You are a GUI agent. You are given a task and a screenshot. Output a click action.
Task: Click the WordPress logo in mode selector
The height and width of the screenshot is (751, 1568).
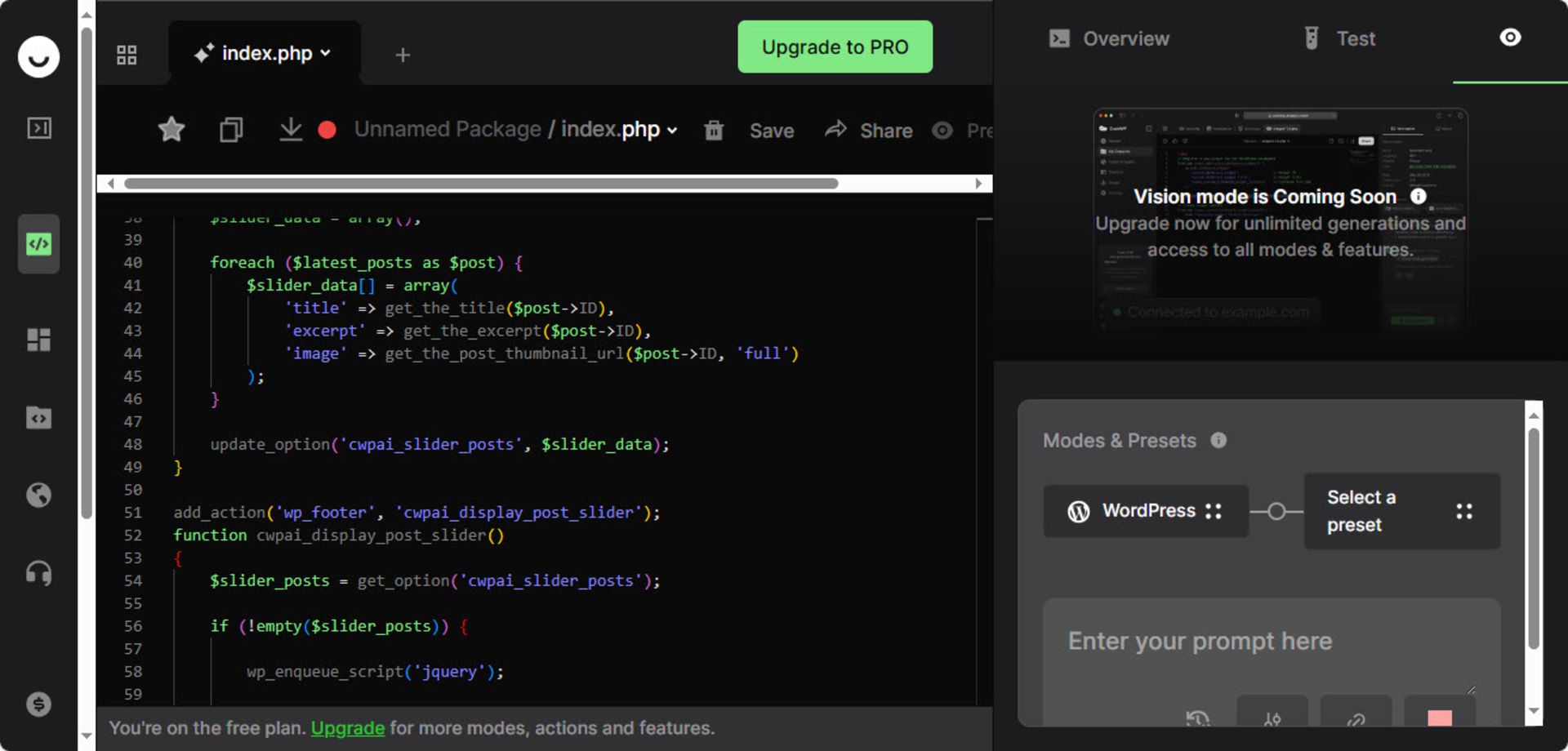1079,511
